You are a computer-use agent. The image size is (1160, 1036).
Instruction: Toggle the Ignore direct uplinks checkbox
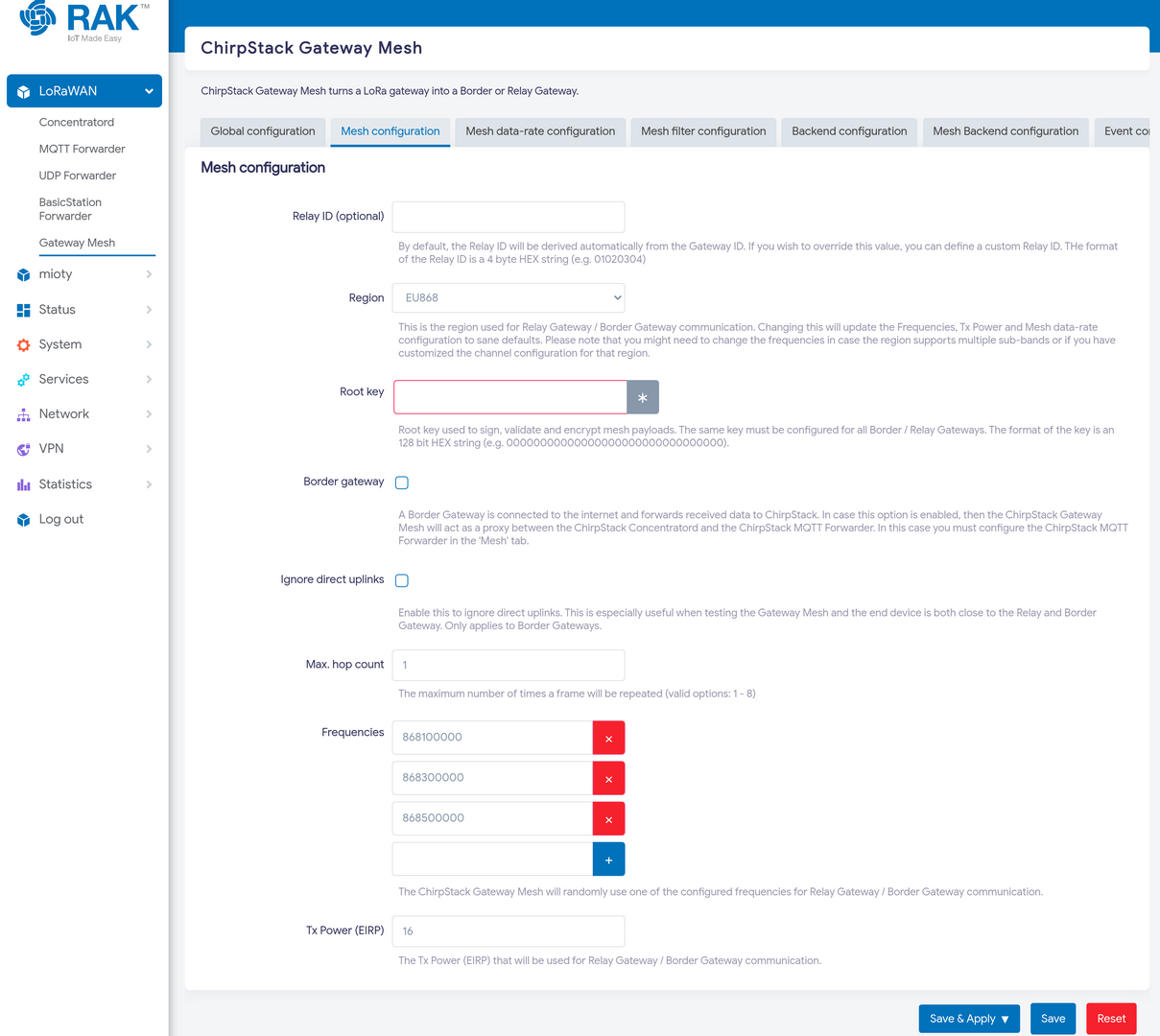pos(402,580)
